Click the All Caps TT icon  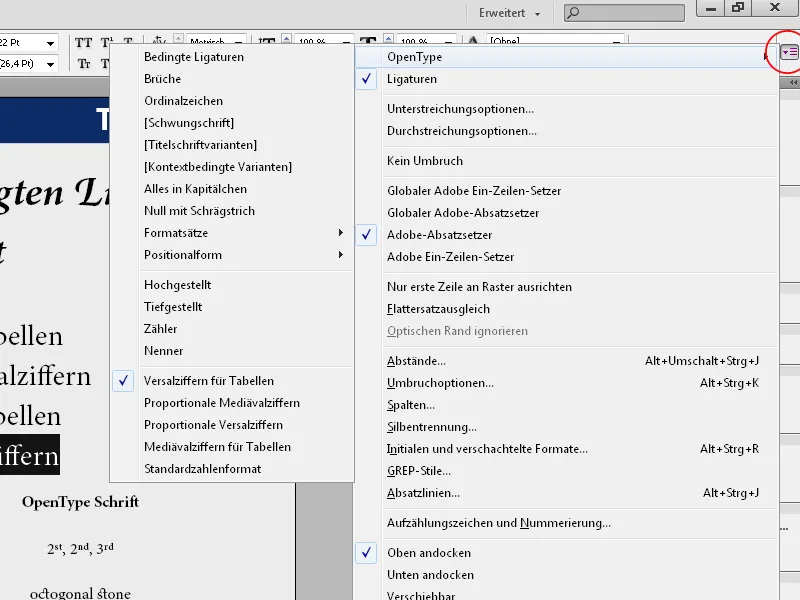[x=84, y=43]
